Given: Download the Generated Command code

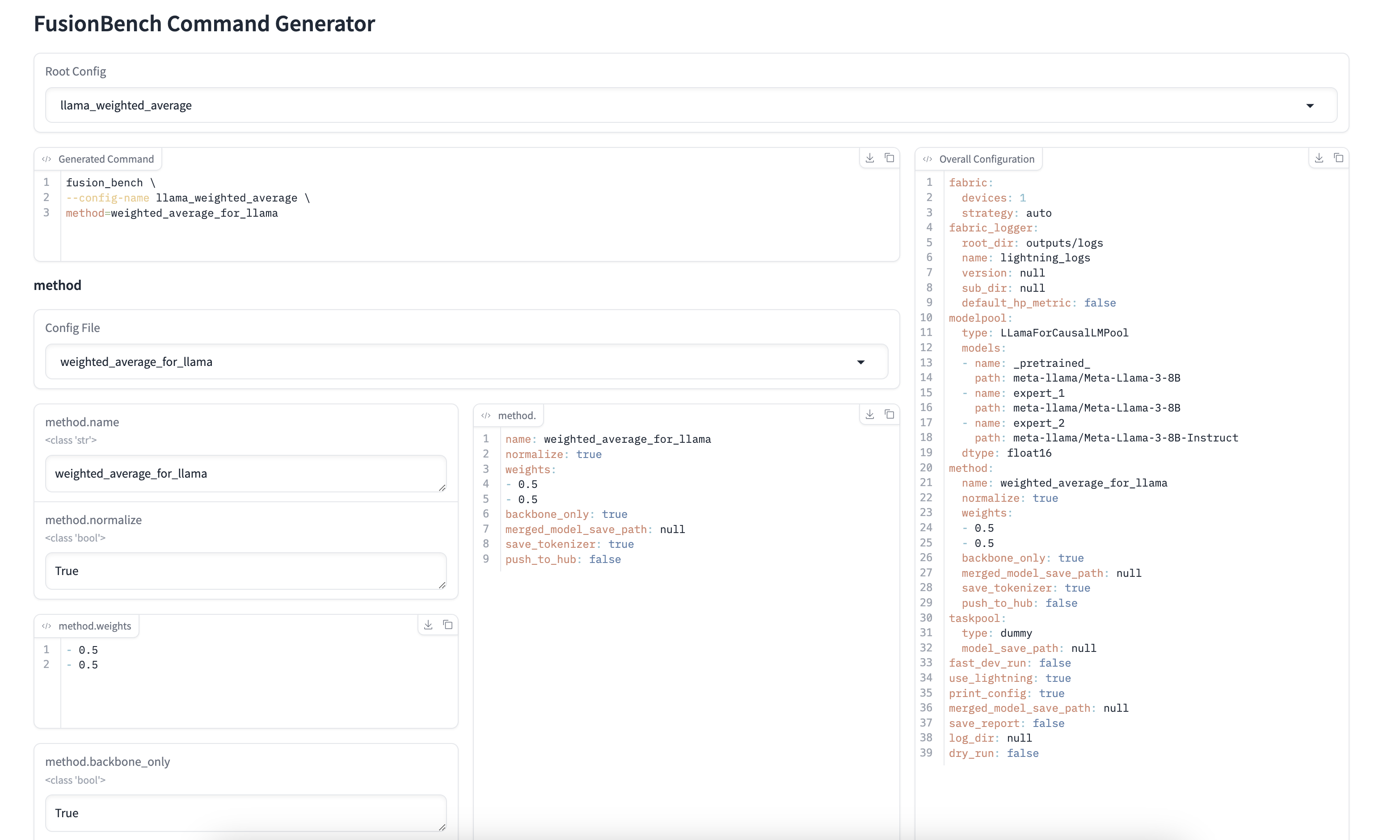Looking at the screenshot, I should [x=869, y=158].
